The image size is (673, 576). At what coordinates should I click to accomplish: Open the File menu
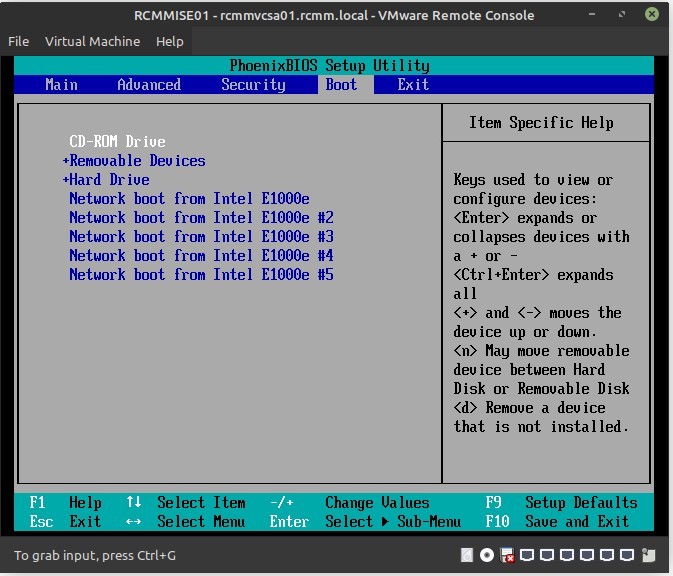click(x=18, y=41)
